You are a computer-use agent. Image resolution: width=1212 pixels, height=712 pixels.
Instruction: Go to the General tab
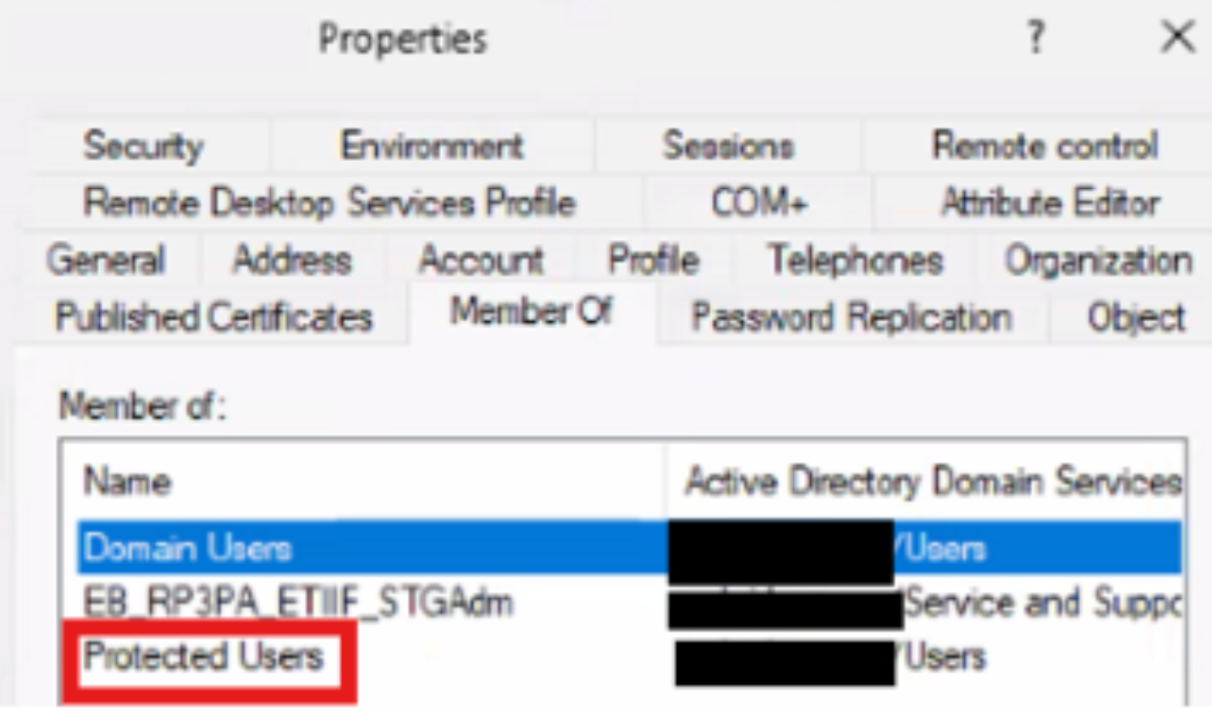coord(106,260)
